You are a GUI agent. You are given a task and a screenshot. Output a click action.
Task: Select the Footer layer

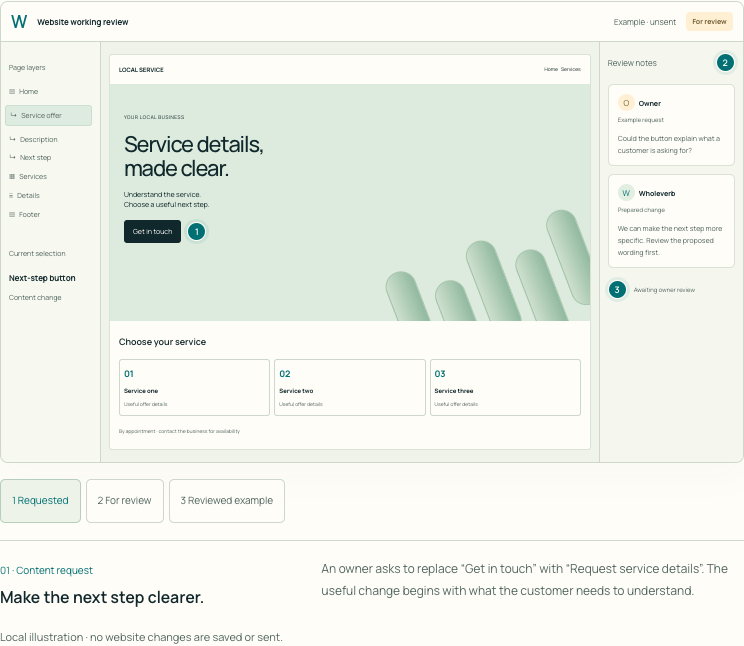pyautogui.click(x=25, y=215)
